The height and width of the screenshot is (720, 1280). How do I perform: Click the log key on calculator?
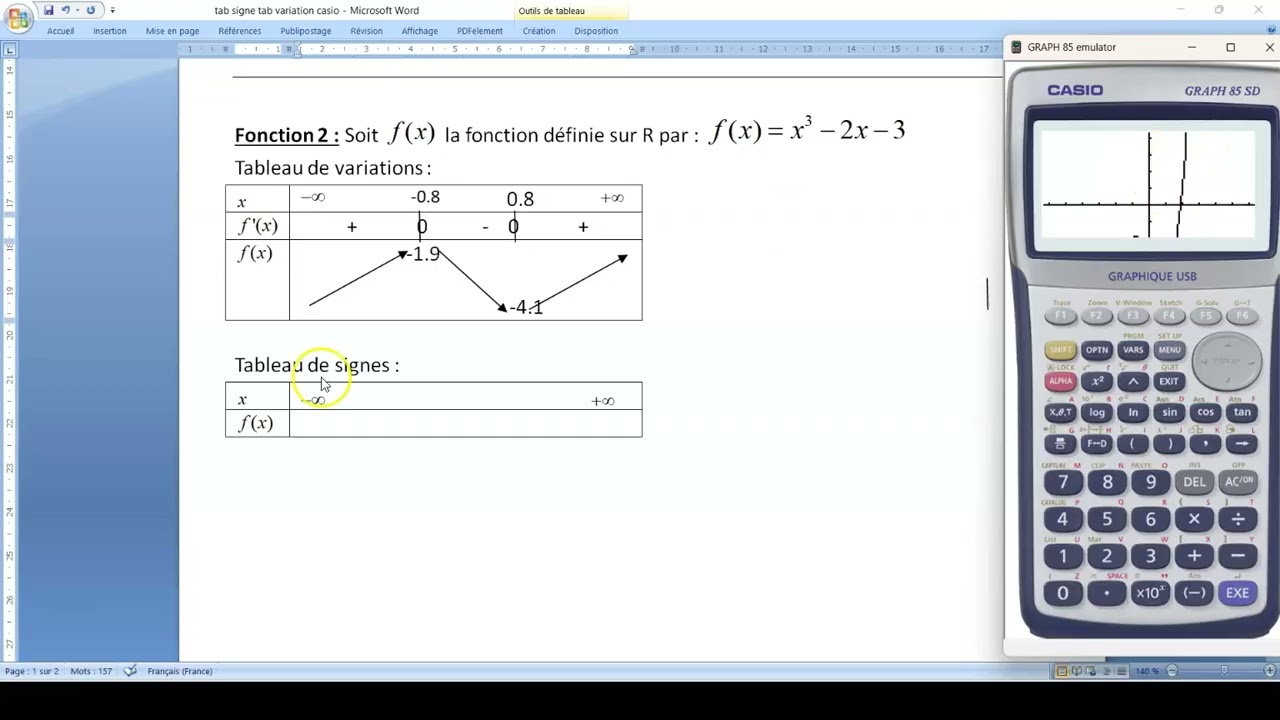1097,412
